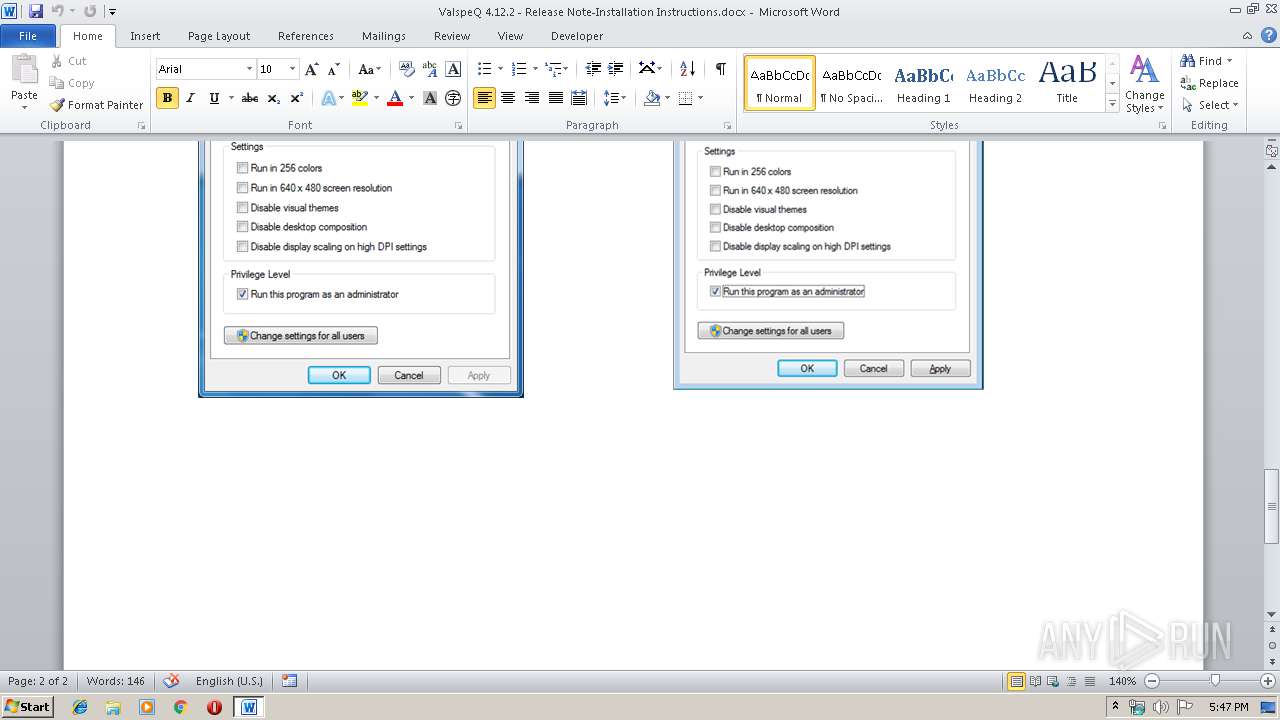Switch to the References tab

tap(306, 36)
